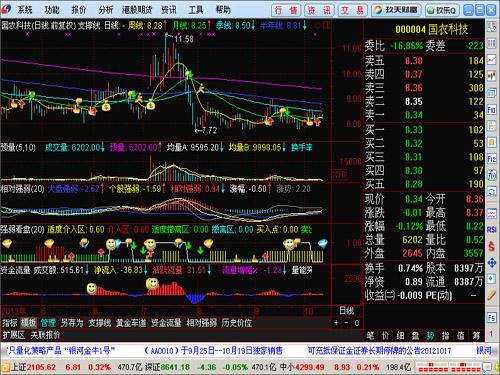
Task: Toggle the 模板 template mode button
Action: (29, 322)
